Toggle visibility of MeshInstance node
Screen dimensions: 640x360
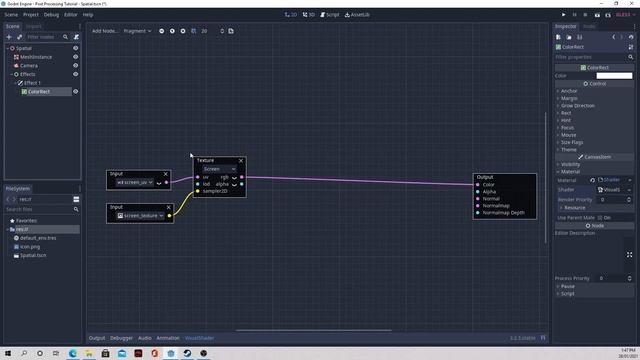pyautogui.click(x=76, y=57)
